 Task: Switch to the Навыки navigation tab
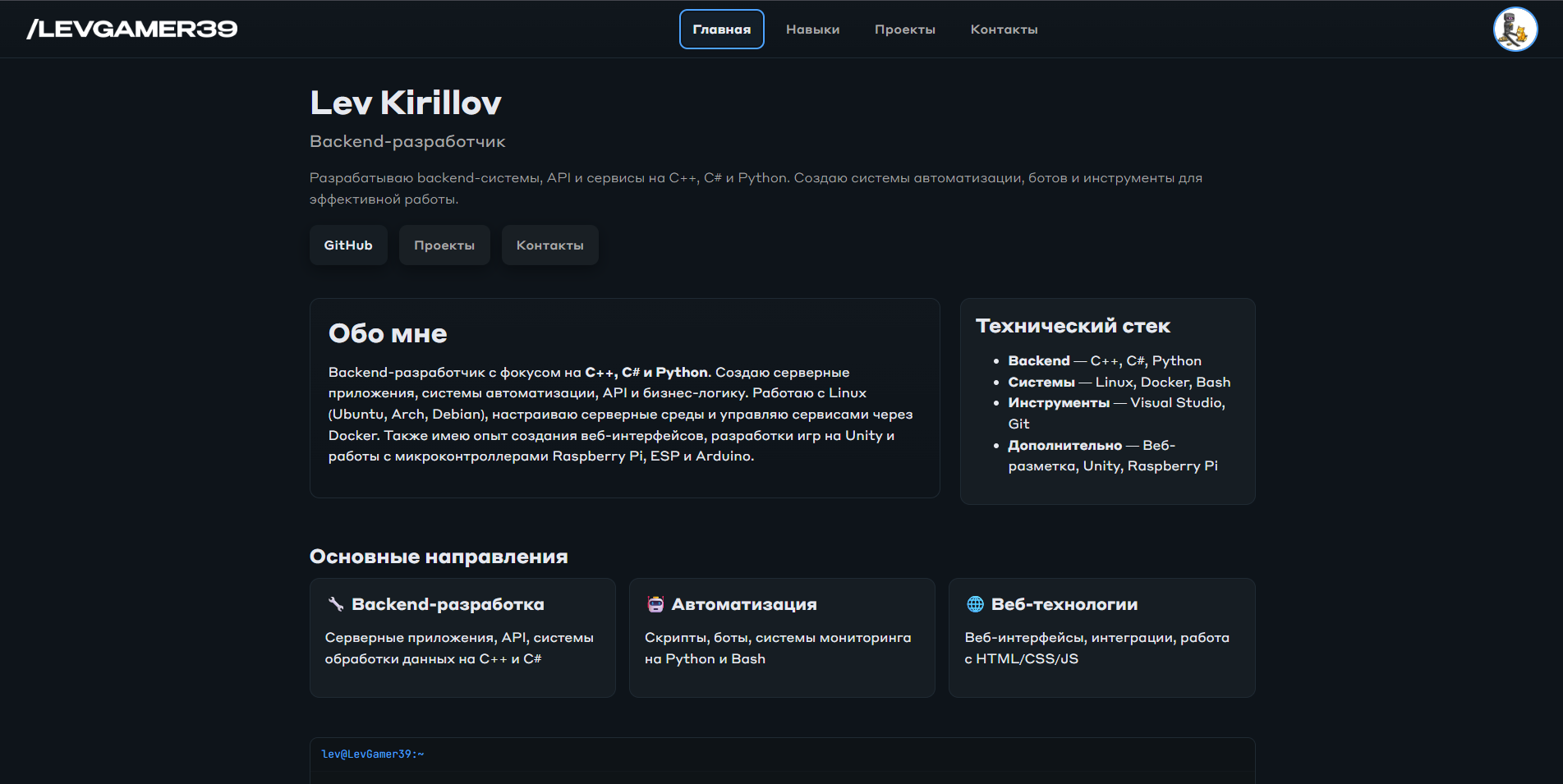click(x=812, y=30)
